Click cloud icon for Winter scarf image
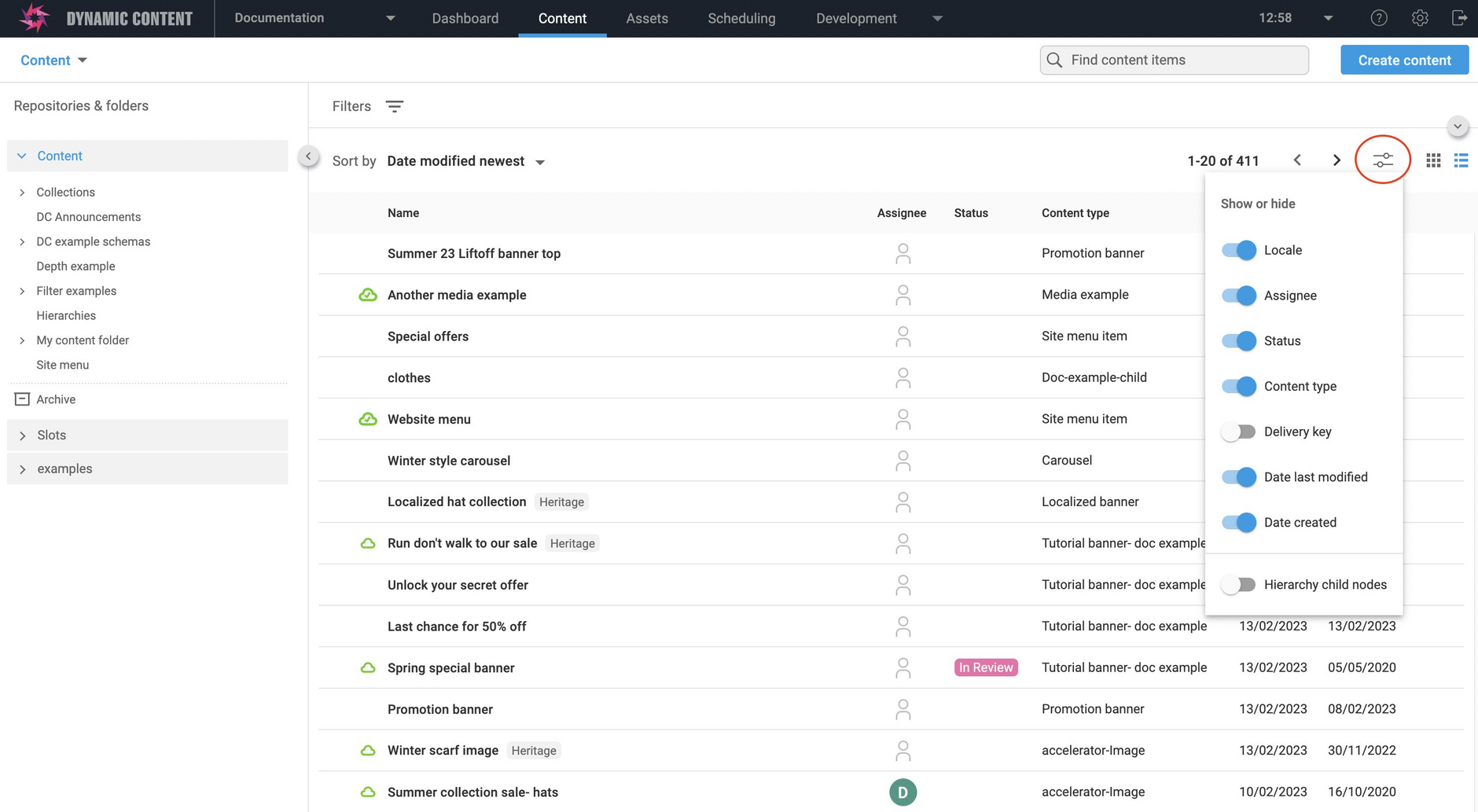The image size is (1478, 812). point(367,751)
